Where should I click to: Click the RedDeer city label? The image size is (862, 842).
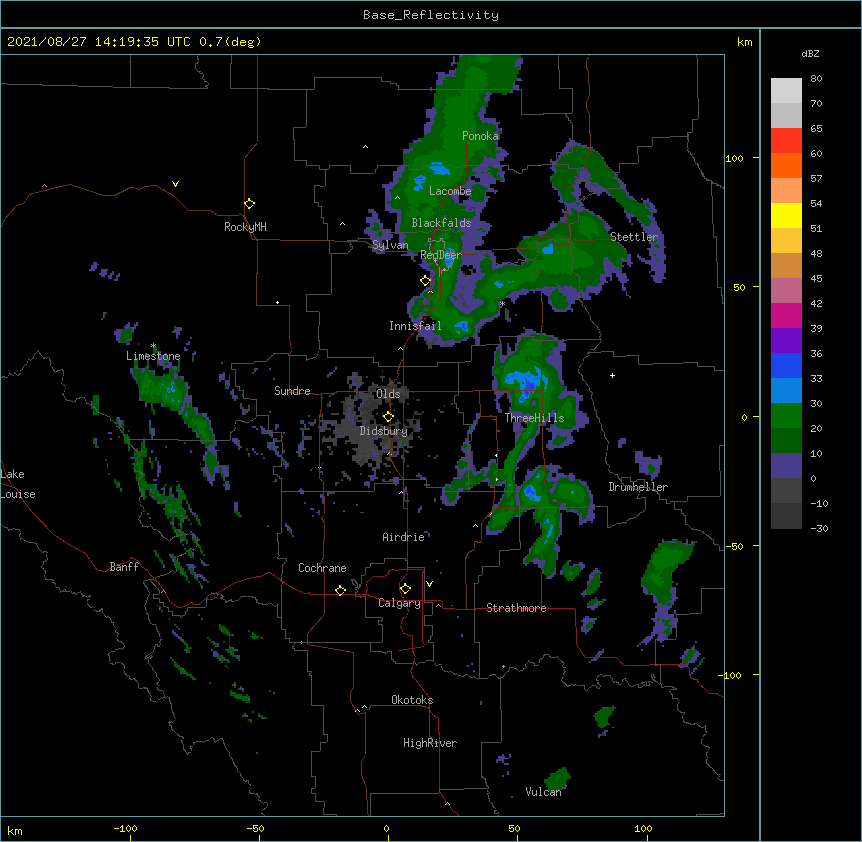pos(441,255)
